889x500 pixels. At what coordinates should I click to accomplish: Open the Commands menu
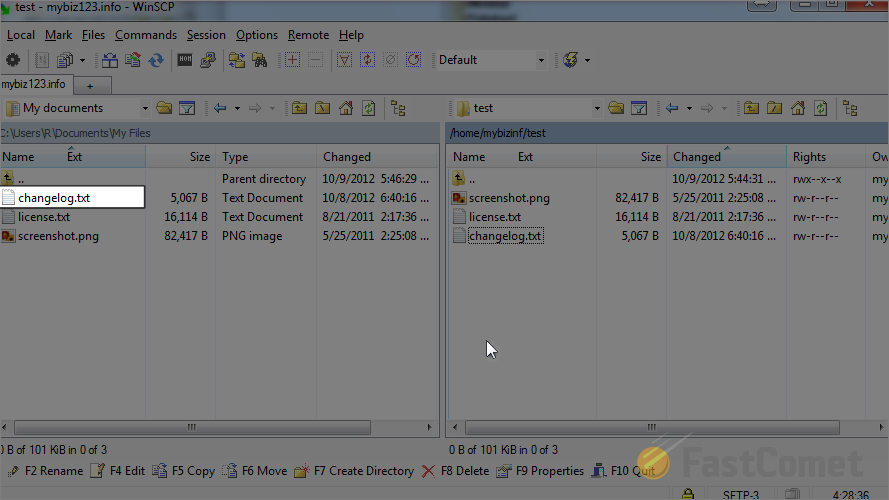click(x=146, y=35)
